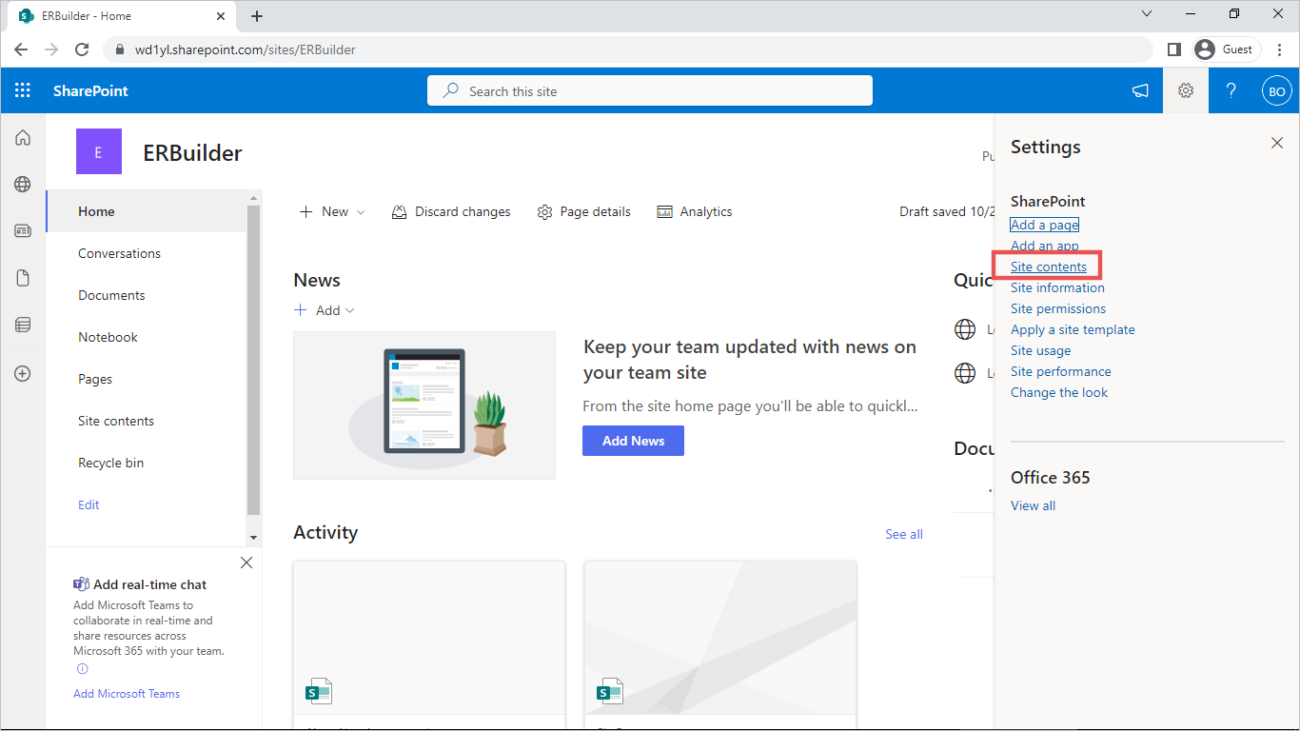The width and height of the screenshot is (1300, 731).
Task: Click the left navigation vertical scrollbar
Action: [x=253, y=360]
